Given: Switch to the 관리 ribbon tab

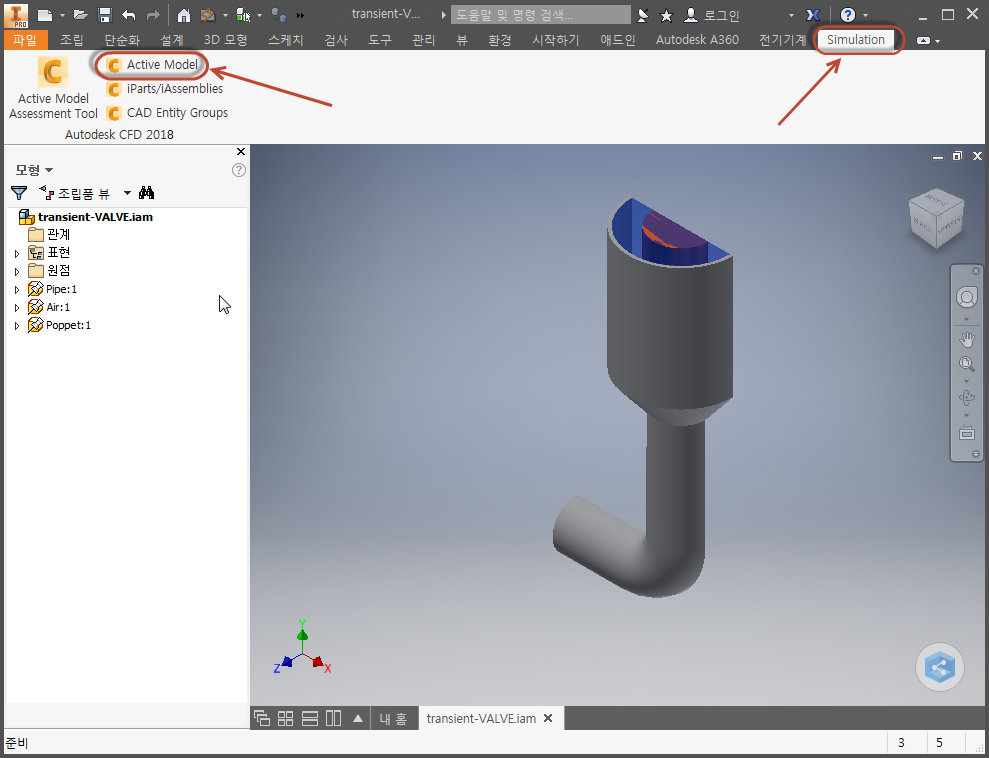Looking at the screenshot, I should (x=424, y=40).
